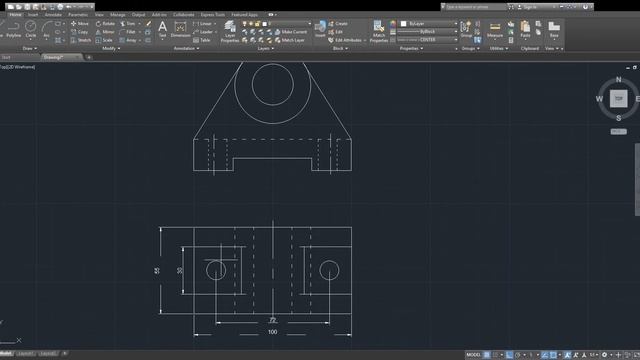The image size is (640, 360).
Task: Select the Arc draw tool
Action: (x=47, y=29)
